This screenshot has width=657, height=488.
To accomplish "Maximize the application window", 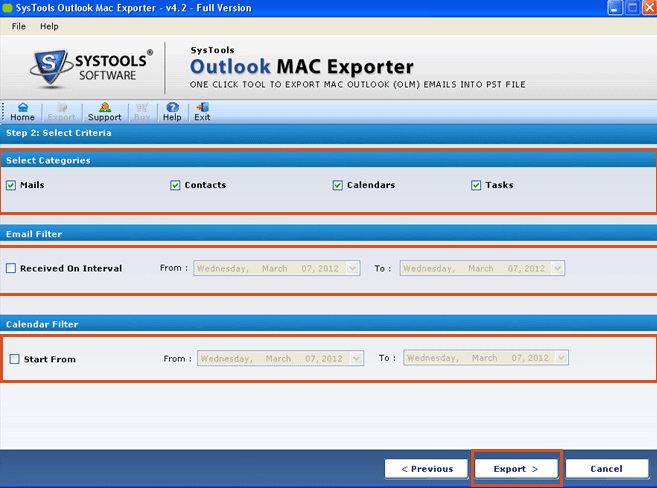I will [x=632, y=8].
